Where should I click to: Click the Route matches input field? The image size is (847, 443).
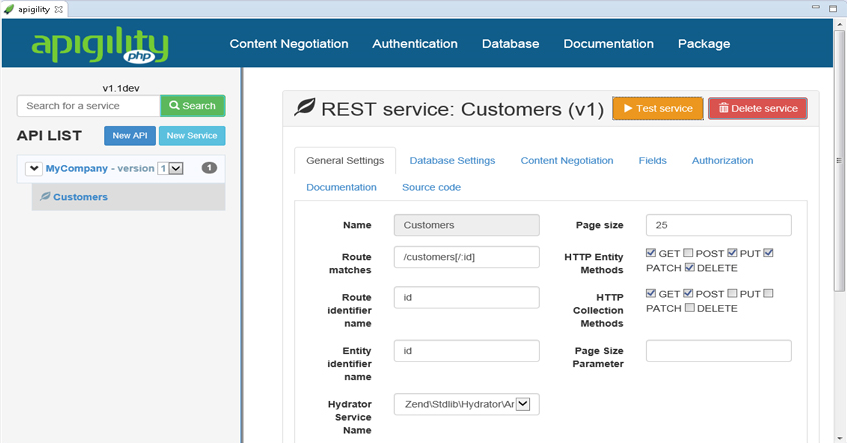pyautogui.click(x=467, y=257)
